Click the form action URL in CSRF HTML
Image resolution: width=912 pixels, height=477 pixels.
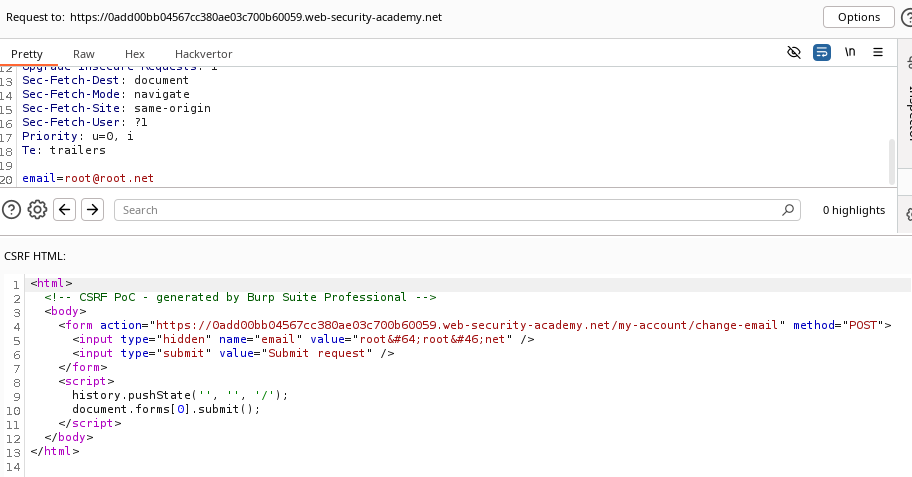pos(467,325)
